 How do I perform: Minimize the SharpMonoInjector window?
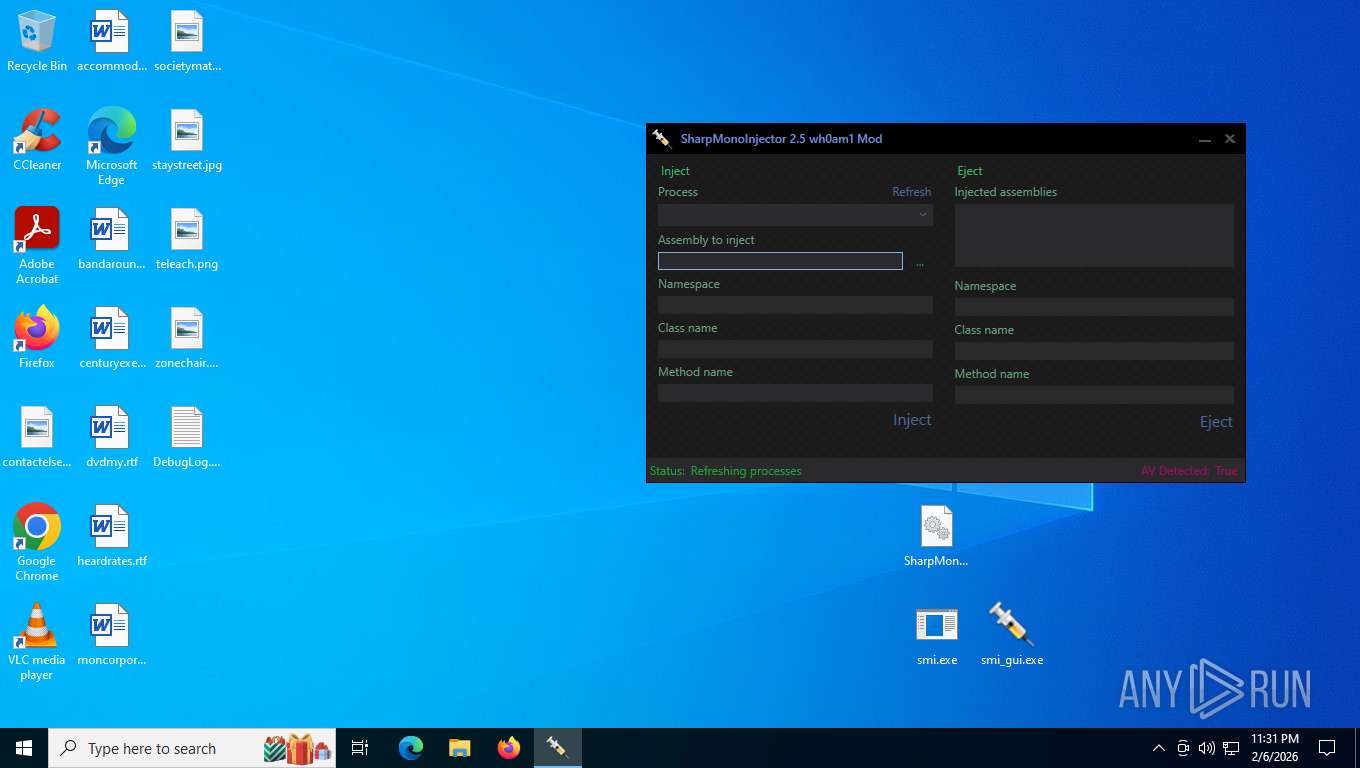click(x=1205, y=139)
